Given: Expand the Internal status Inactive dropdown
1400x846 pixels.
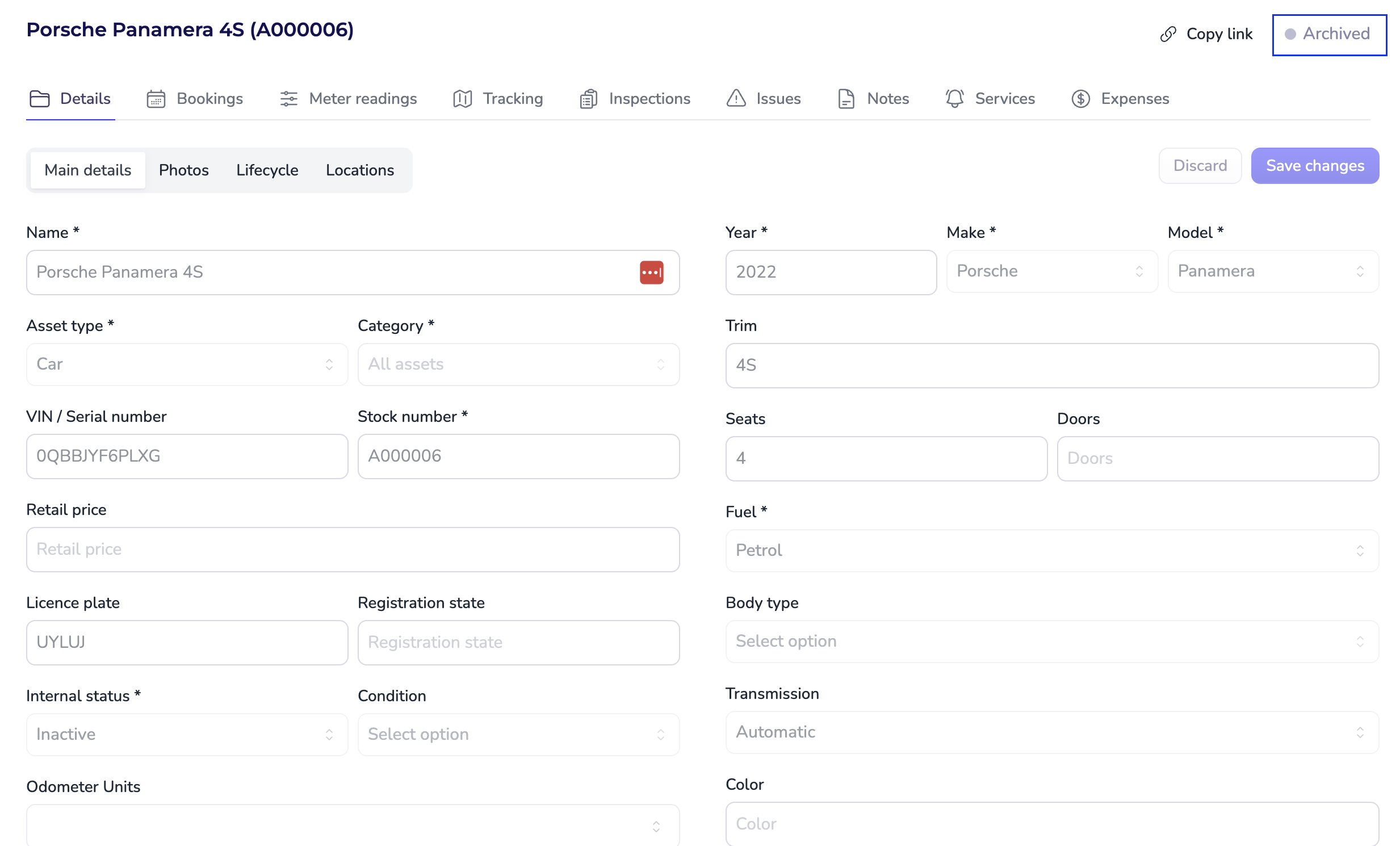Looking at the screenshot, I should (187, 734).
